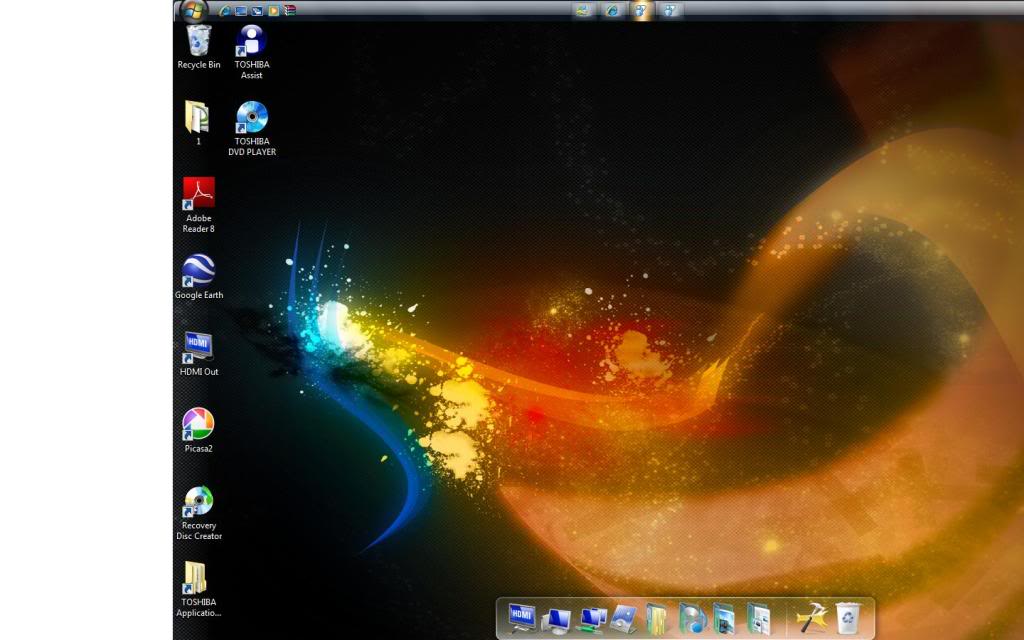This screenshot has width=1024, height=640.
Task: Select the Google Earth desktop shortcut
Action: [199, 277]
